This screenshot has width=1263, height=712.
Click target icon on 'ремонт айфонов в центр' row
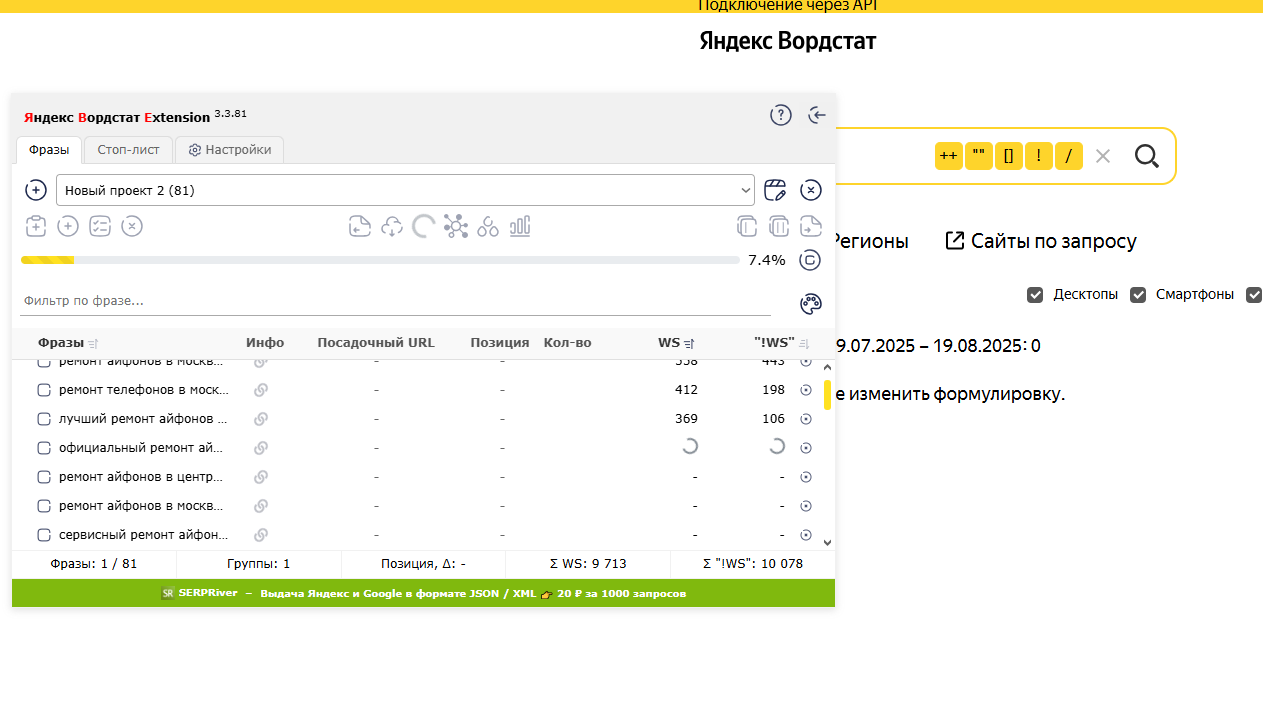coord(806,477)
